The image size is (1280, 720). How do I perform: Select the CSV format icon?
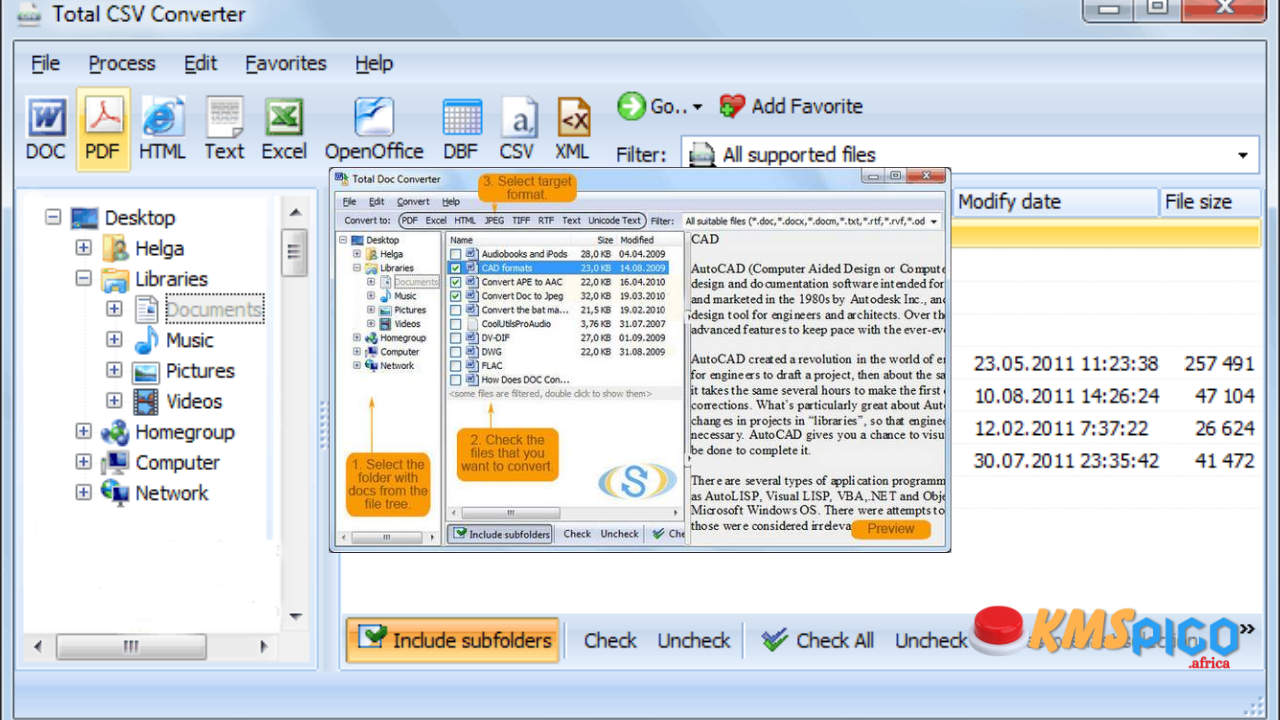(x=517, y=129)
